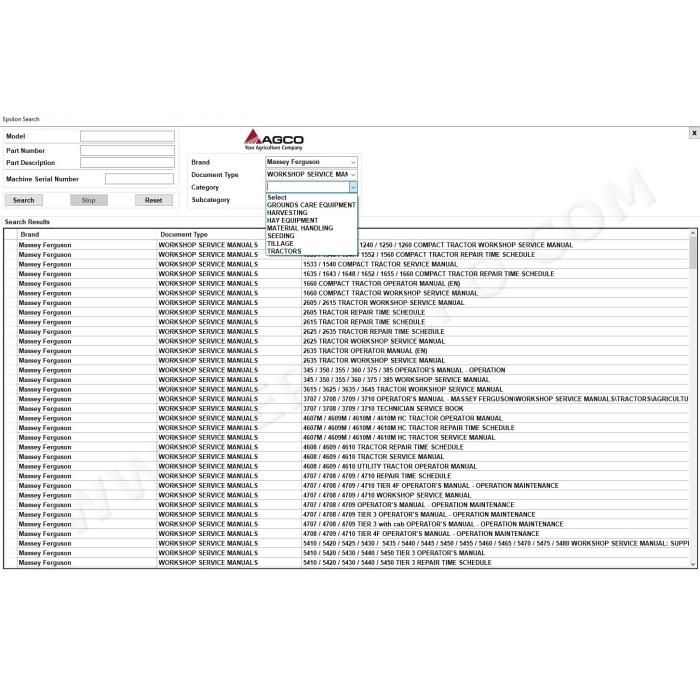This screenshot has width=700, height=700.
Task: Collapse the Category dropdown arrow
Action: click(353, 187)
